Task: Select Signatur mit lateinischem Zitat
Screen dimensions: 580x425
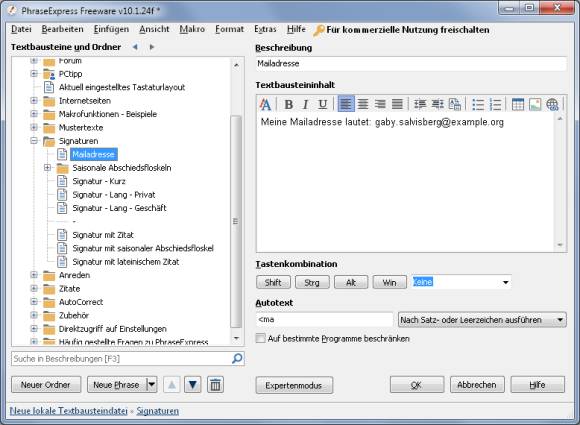Action: pos(126,262)
